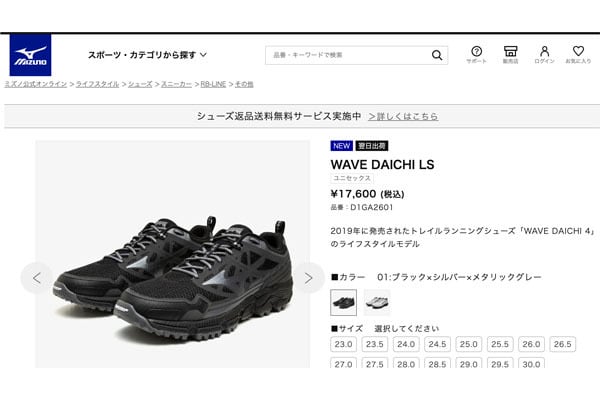Show the previous product image arrow

36,278
